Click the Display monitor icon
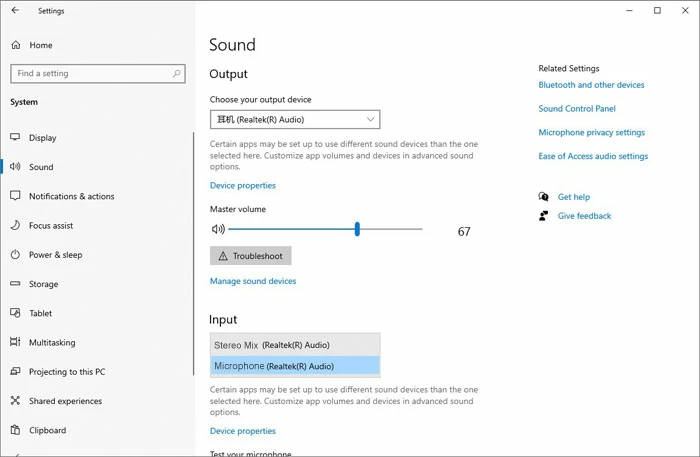This screenshot has height=457, width=700. (16, 138)
